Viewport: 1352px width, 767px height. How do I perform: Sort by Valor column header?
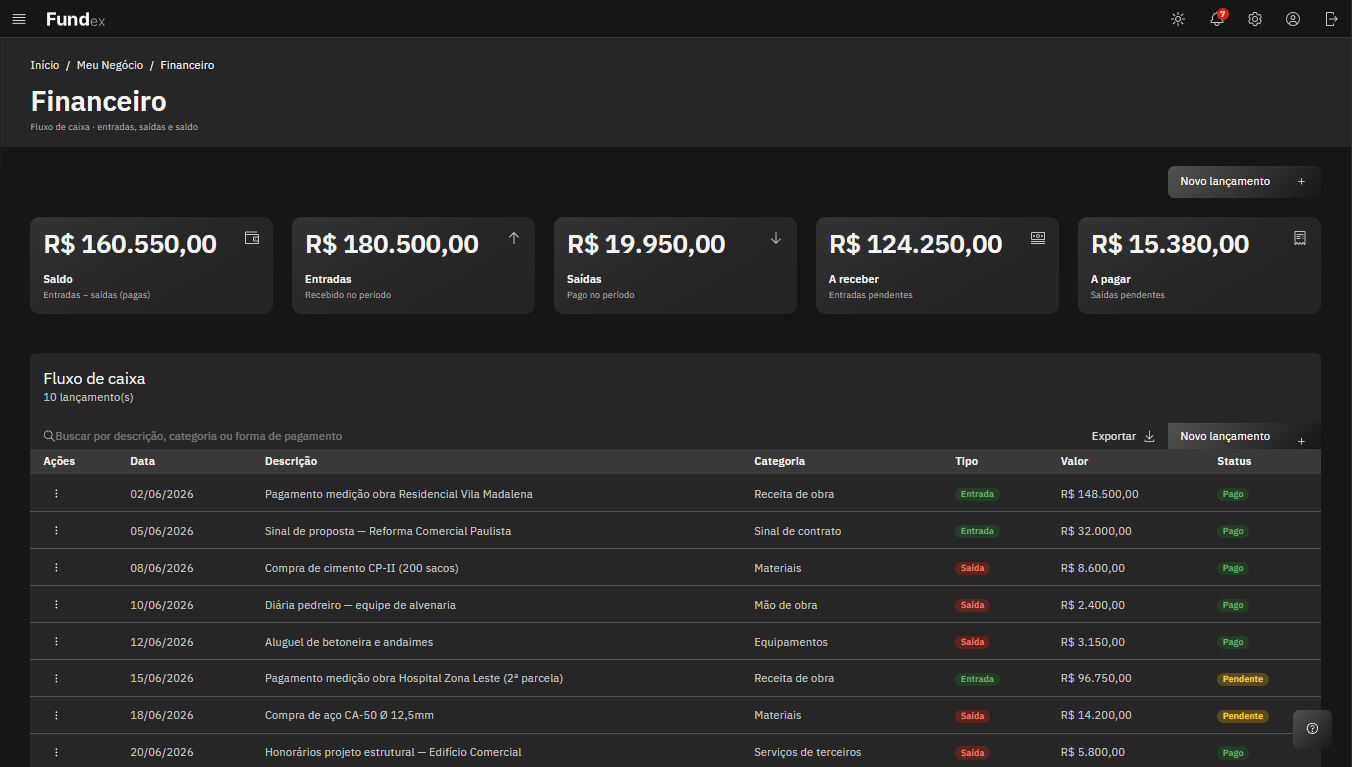1075,461
